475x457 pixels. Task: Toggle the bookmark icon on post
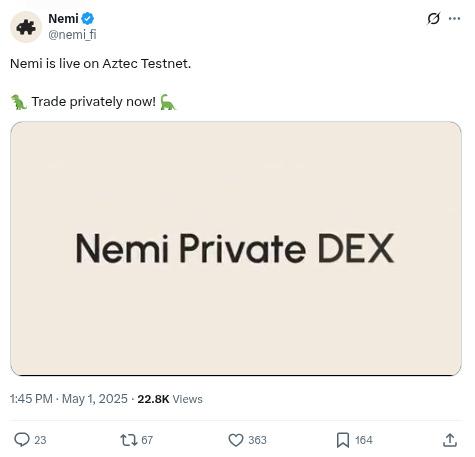[343, 440]
